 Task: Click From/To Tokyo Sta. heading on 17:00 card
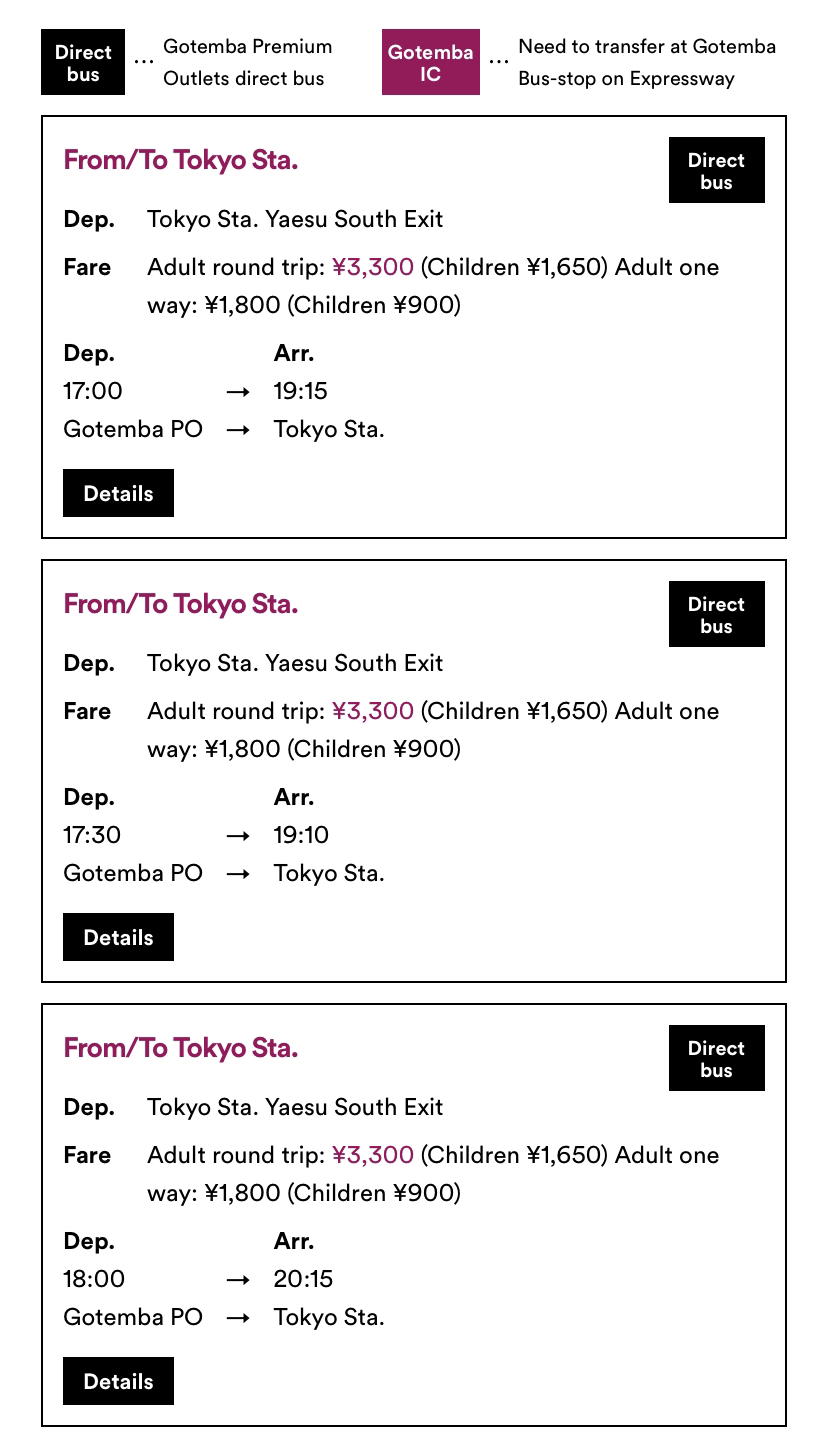180,160
